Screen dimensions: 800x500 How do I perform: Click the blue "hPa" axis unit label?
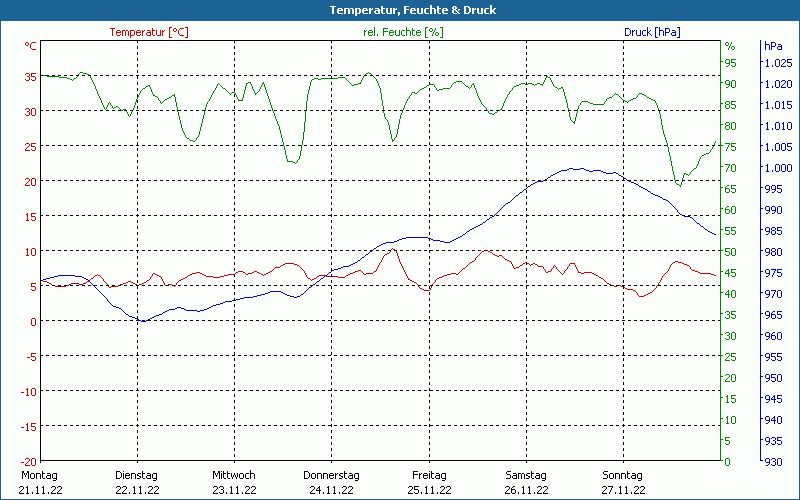click(773, 46)
